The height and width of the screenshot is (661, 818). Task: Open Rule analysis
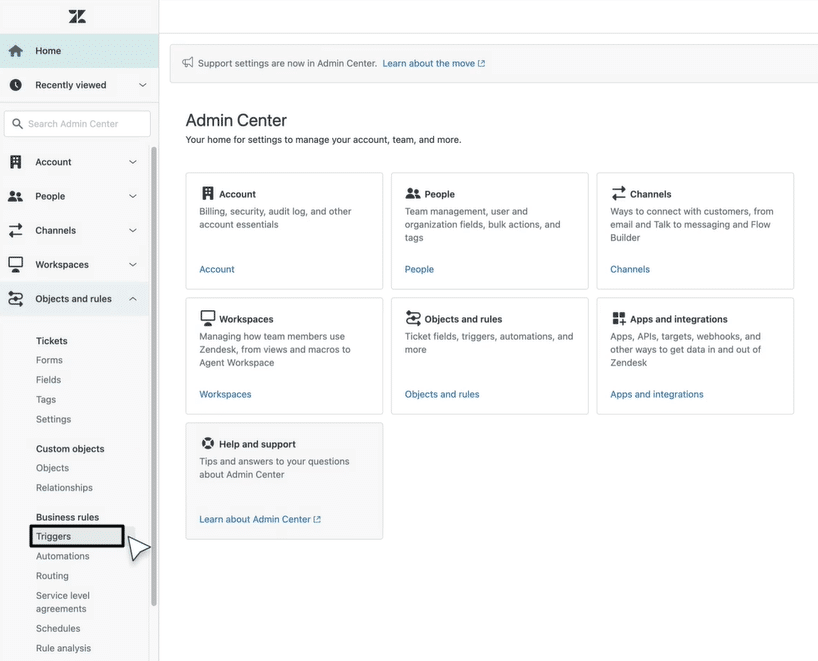pyautogui.click(x=63, y=648)
